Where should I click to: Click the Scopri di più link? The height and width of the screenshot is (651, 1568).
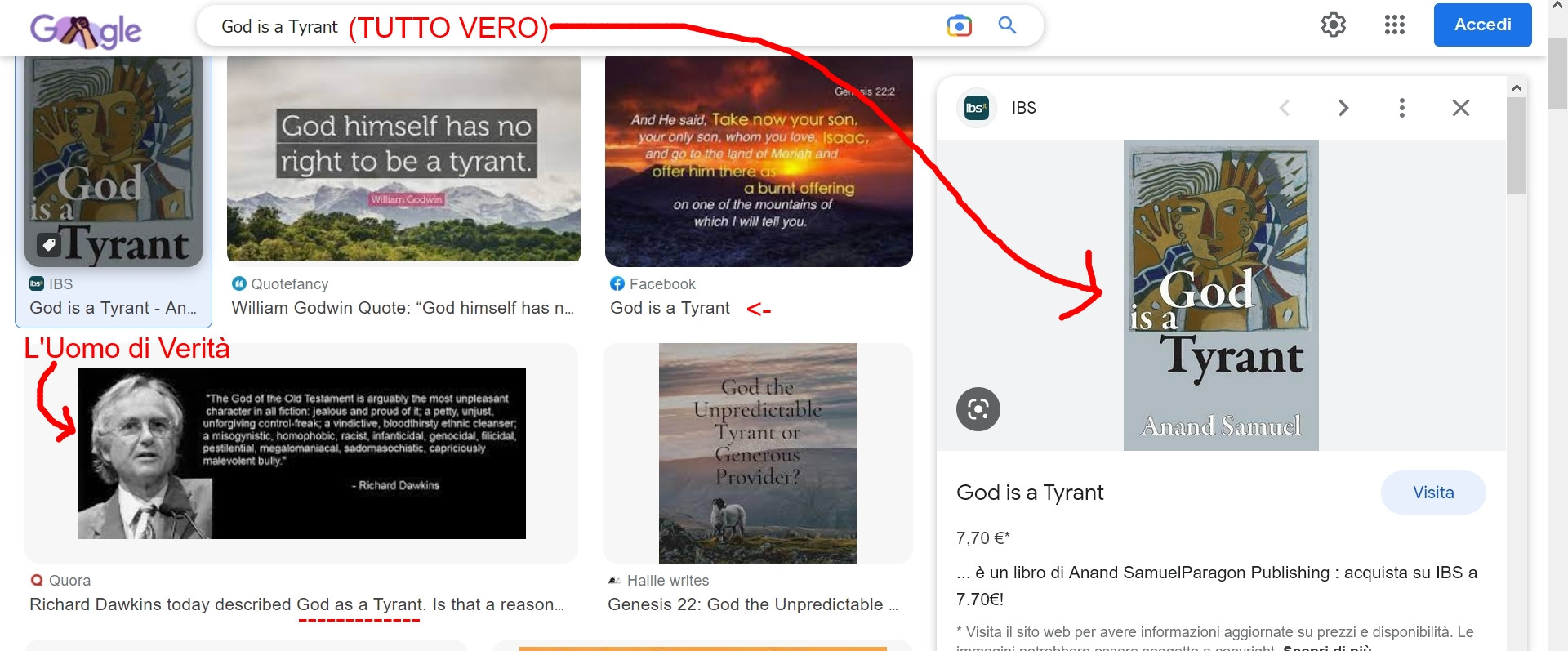(1327, 648)
